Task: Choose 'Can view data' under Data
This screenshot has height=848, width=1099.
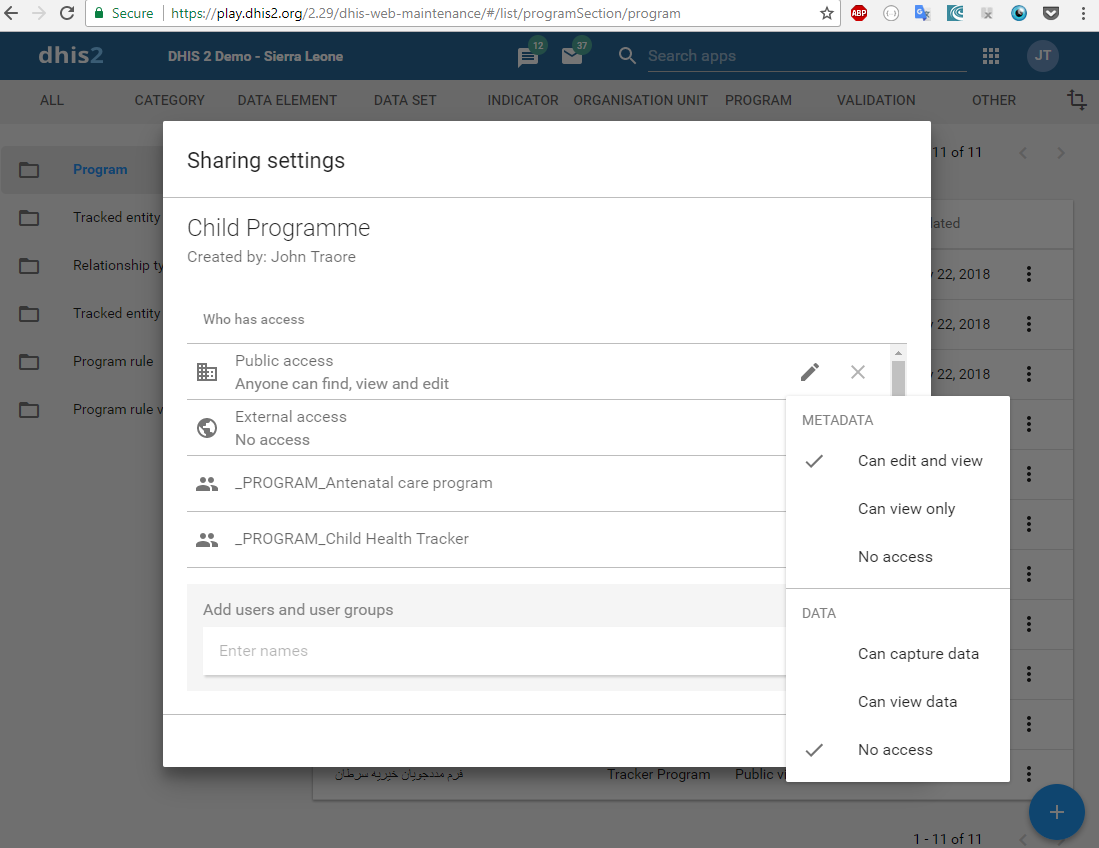Action: pos(907,702)
